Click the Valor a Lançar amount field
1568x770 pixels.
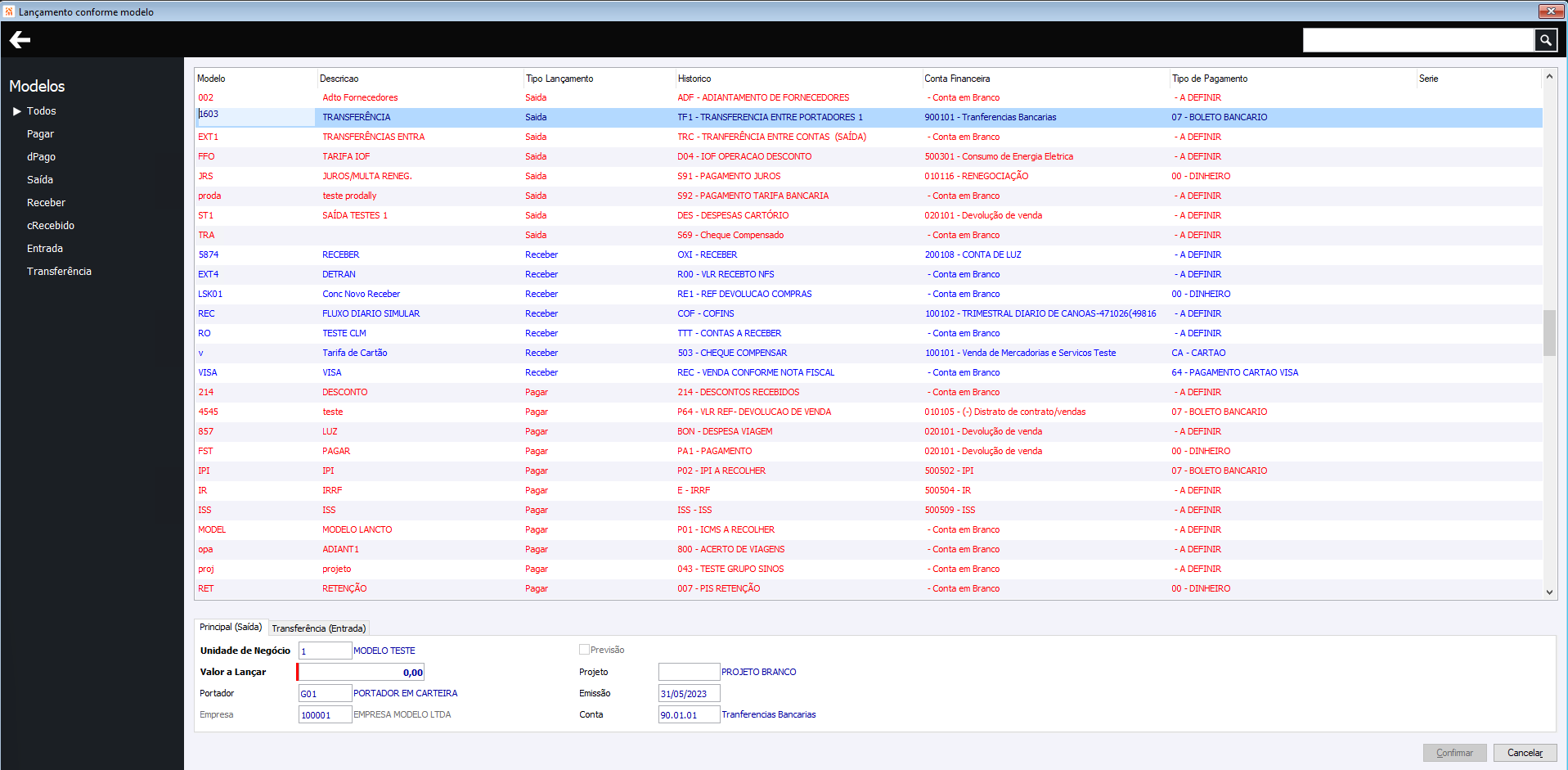coord(361,672)
